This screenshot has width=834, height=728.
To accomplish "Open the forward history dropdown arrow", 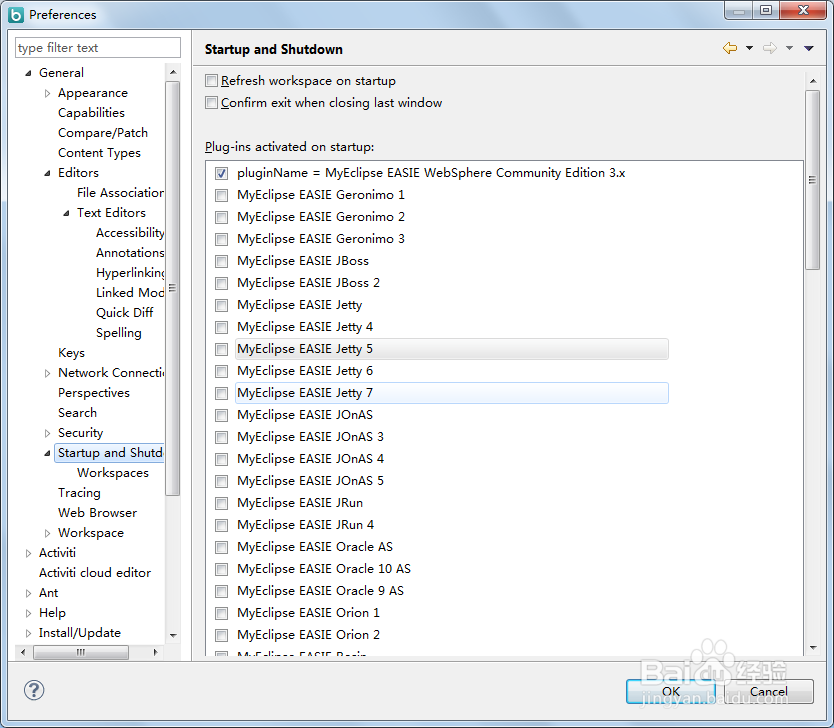I will click(789, 48).
